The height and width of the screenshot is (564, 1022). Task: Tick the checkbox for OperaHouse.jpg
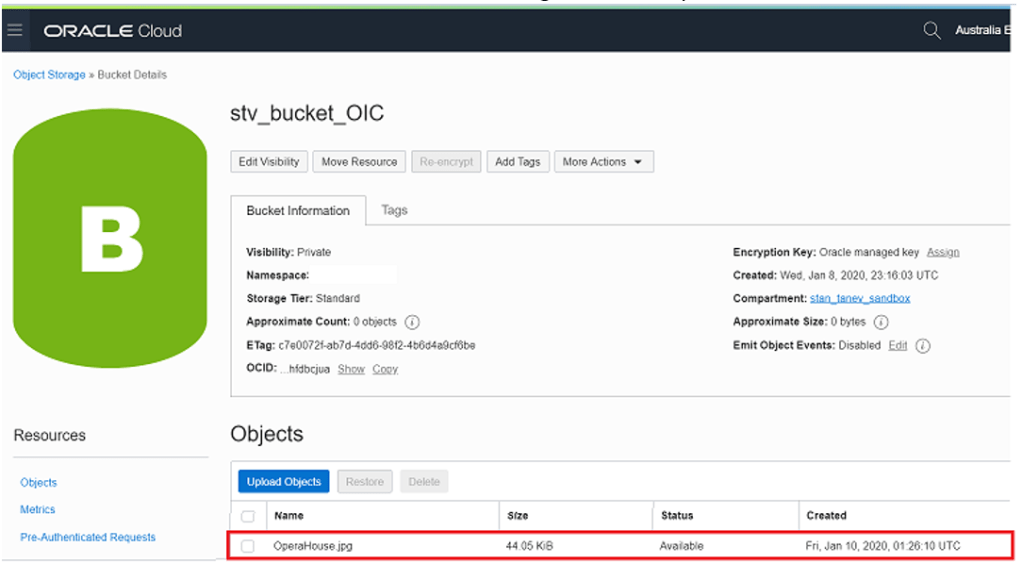tap(248, 546)
